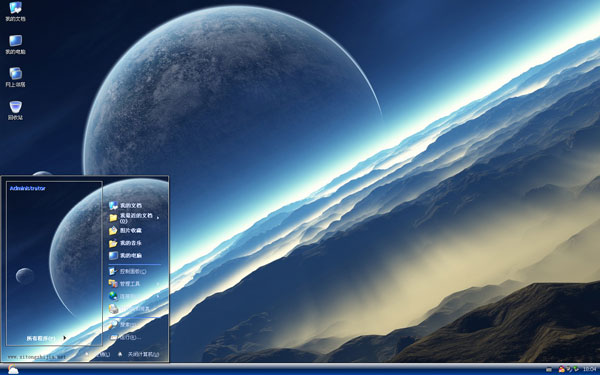Click the 管理工具 icon in Start menu
Image resolution: width=600 pixels, height=375 pixels.
pyautogui.click(x=113, y=284)
